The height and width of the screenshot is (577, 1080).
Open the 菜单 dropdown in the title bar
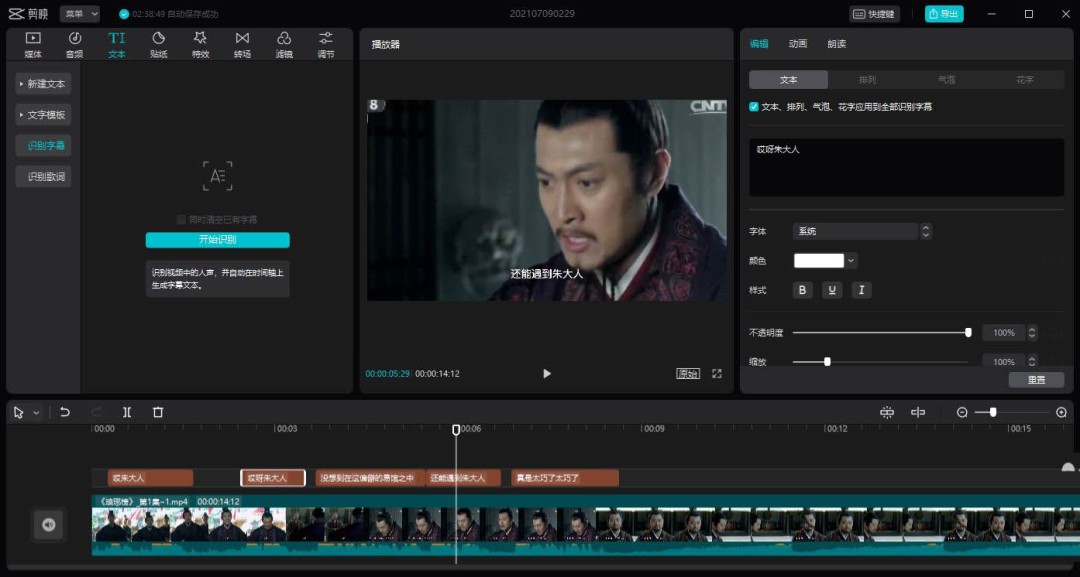click(80, 13)
